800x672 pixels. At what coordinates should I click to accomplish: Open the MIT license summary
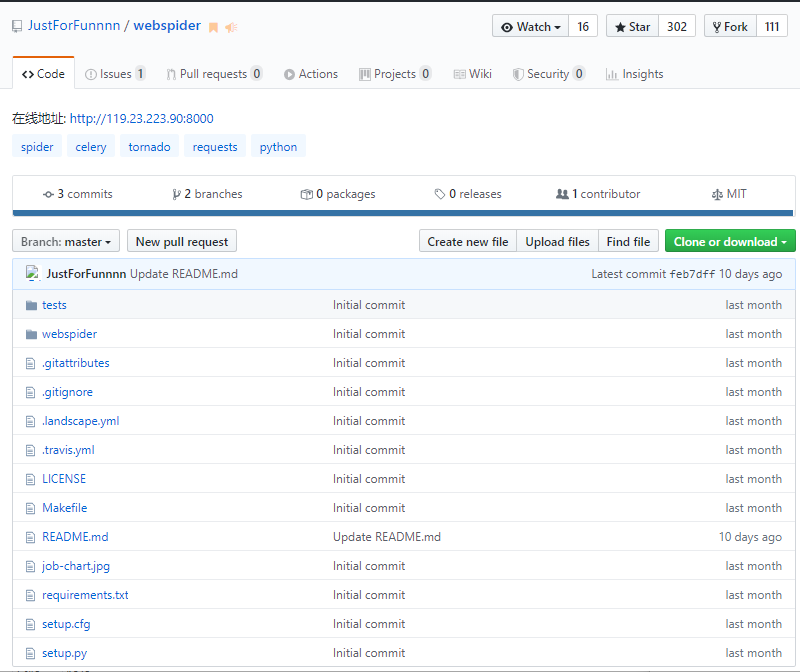729,194
